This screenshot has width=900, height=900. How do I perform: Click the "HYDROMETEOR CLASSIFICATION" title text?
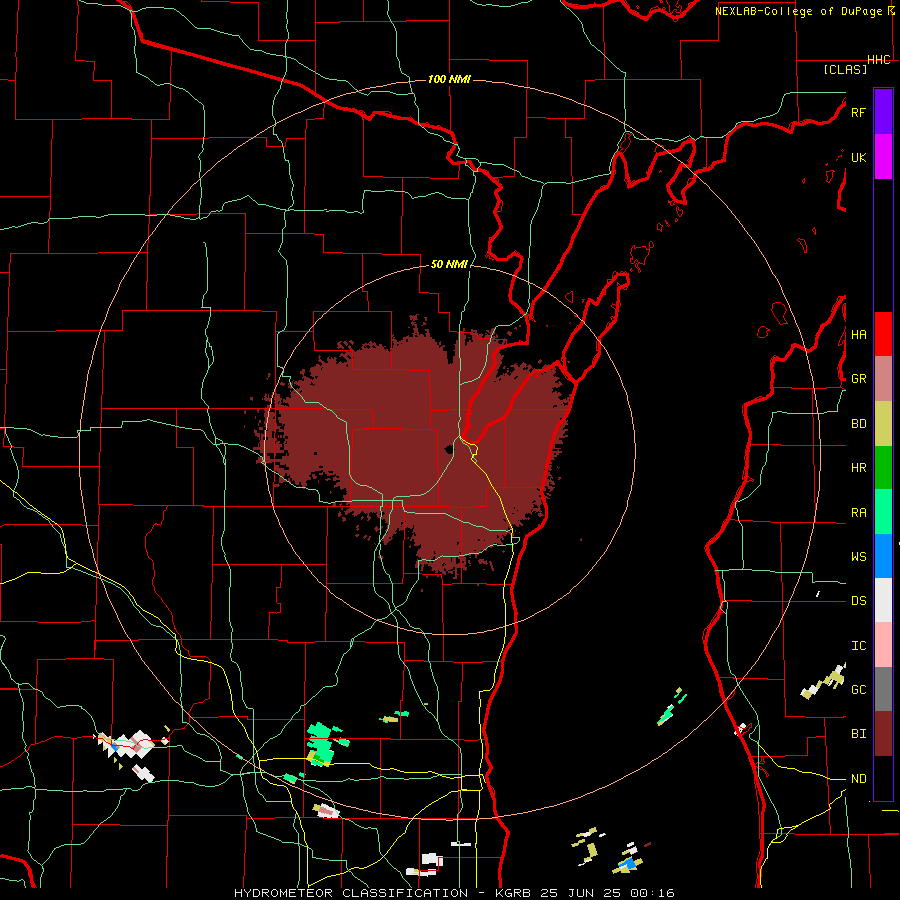click(x=351, y=893)
